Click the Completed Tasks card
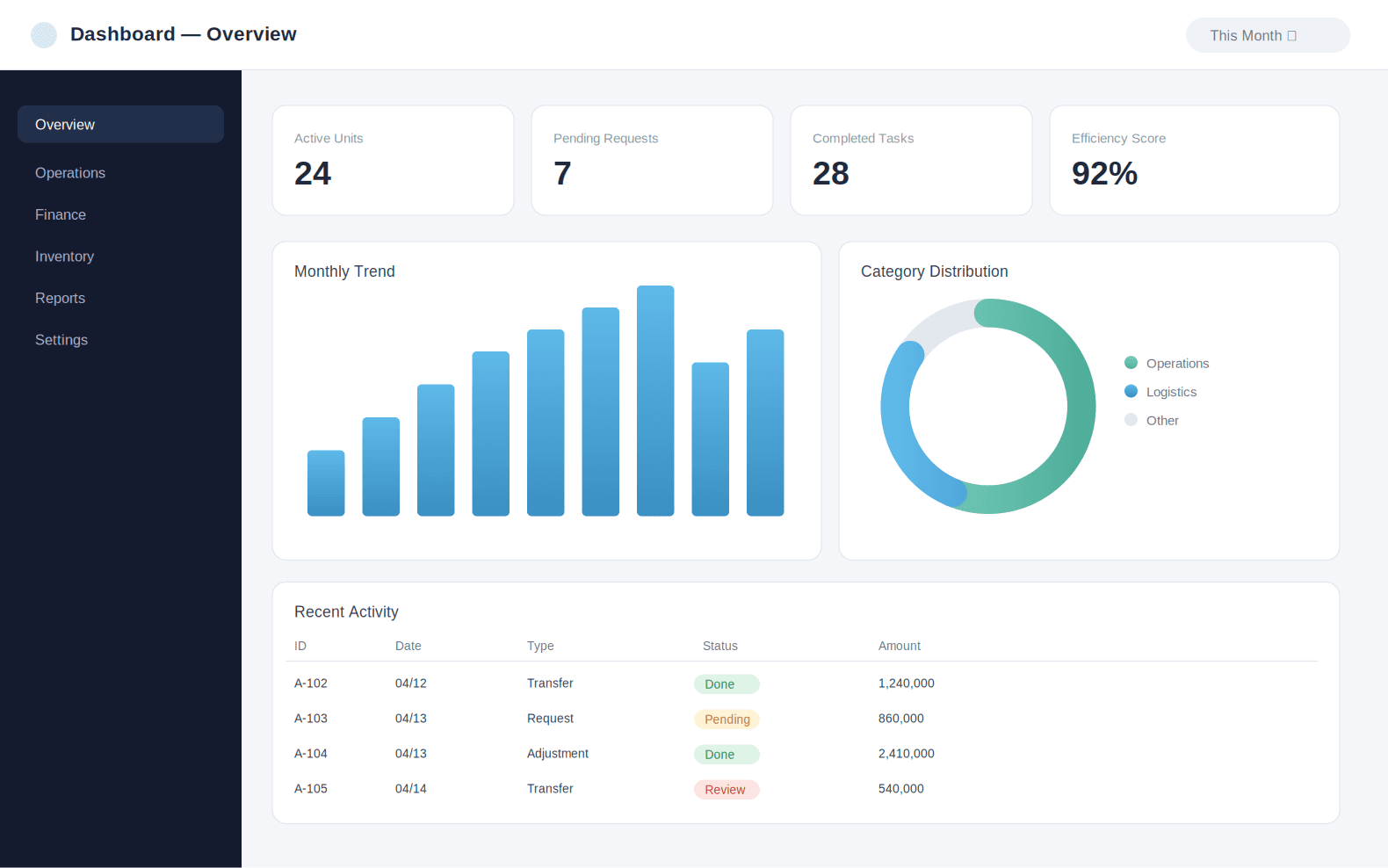This screenshot has width=1388, height=868. tap(911, 160)
